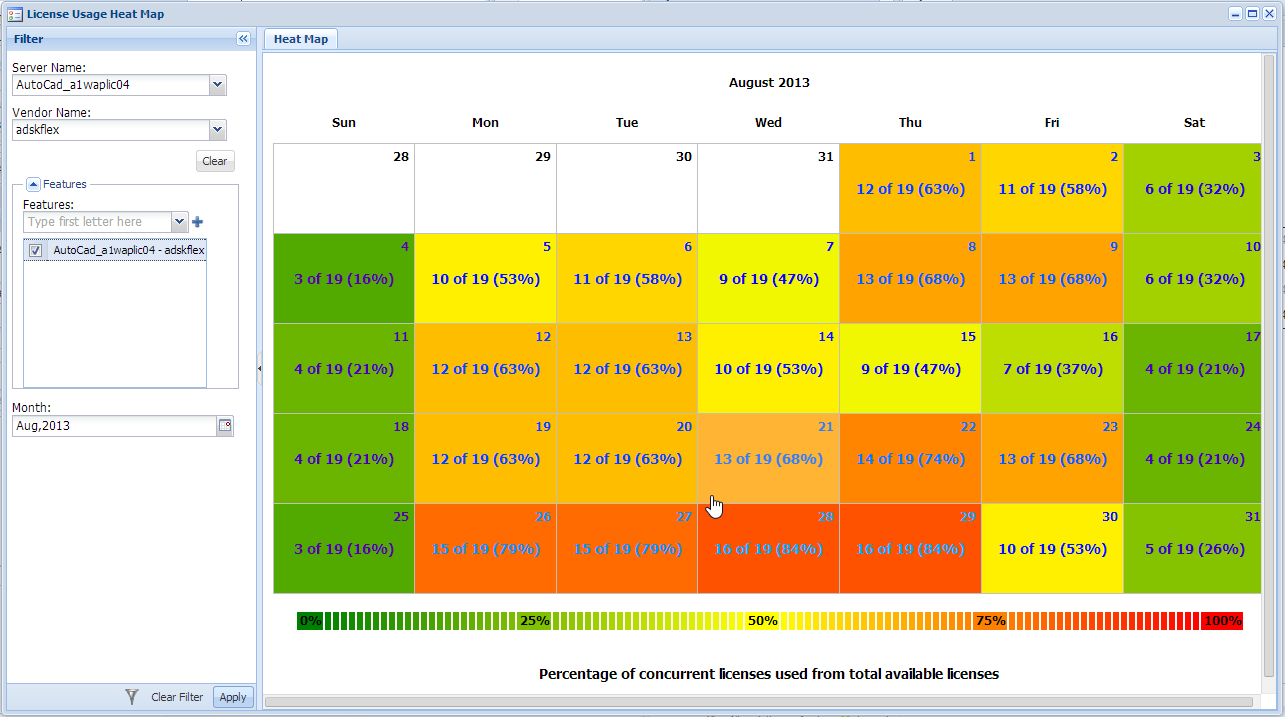Click the Filter panel header title

pyautogui.click(x=29, y=39)
